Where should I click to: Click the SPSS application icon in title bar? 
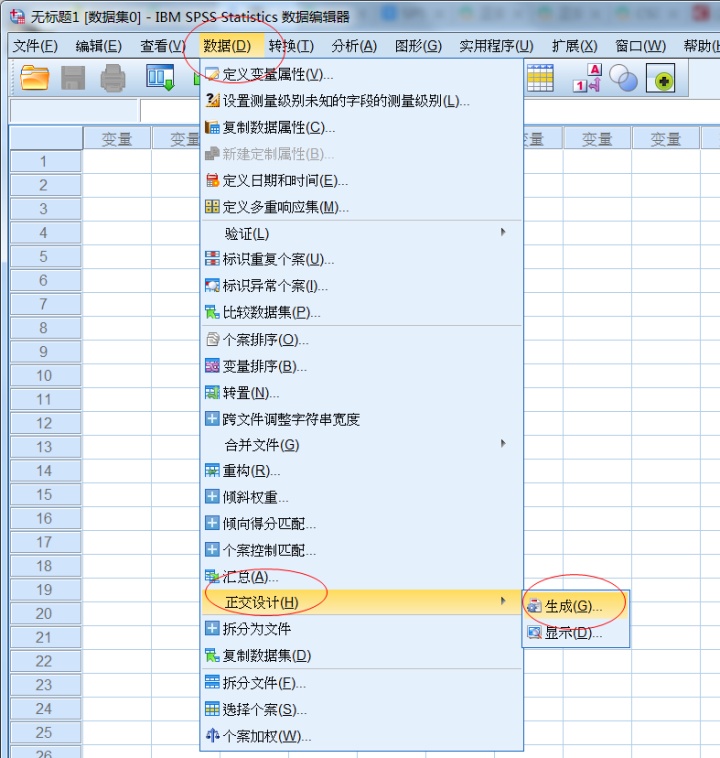tap(17, 16)
